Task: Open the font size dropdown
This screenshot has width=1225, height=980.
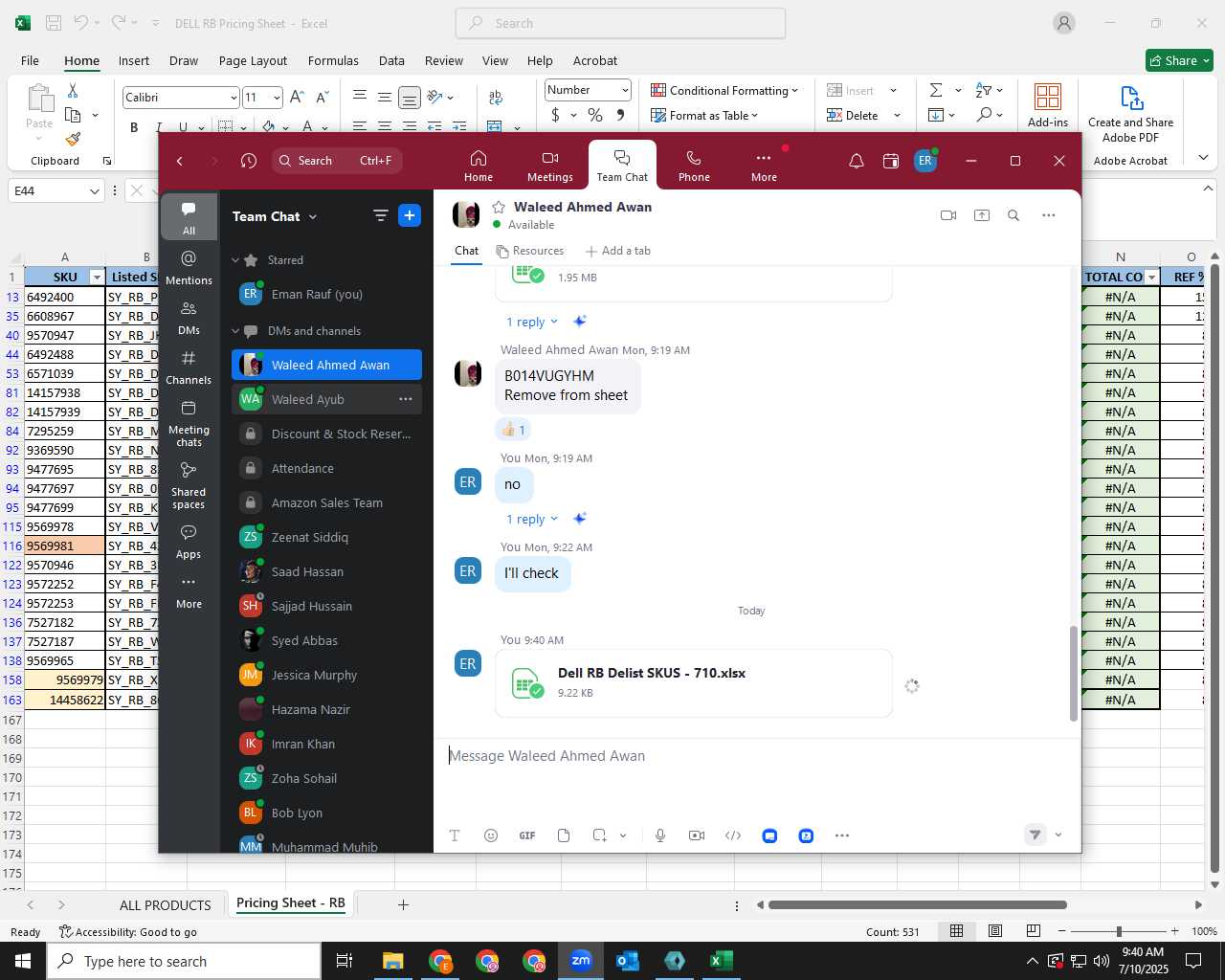Action: [x=277, y=98]
